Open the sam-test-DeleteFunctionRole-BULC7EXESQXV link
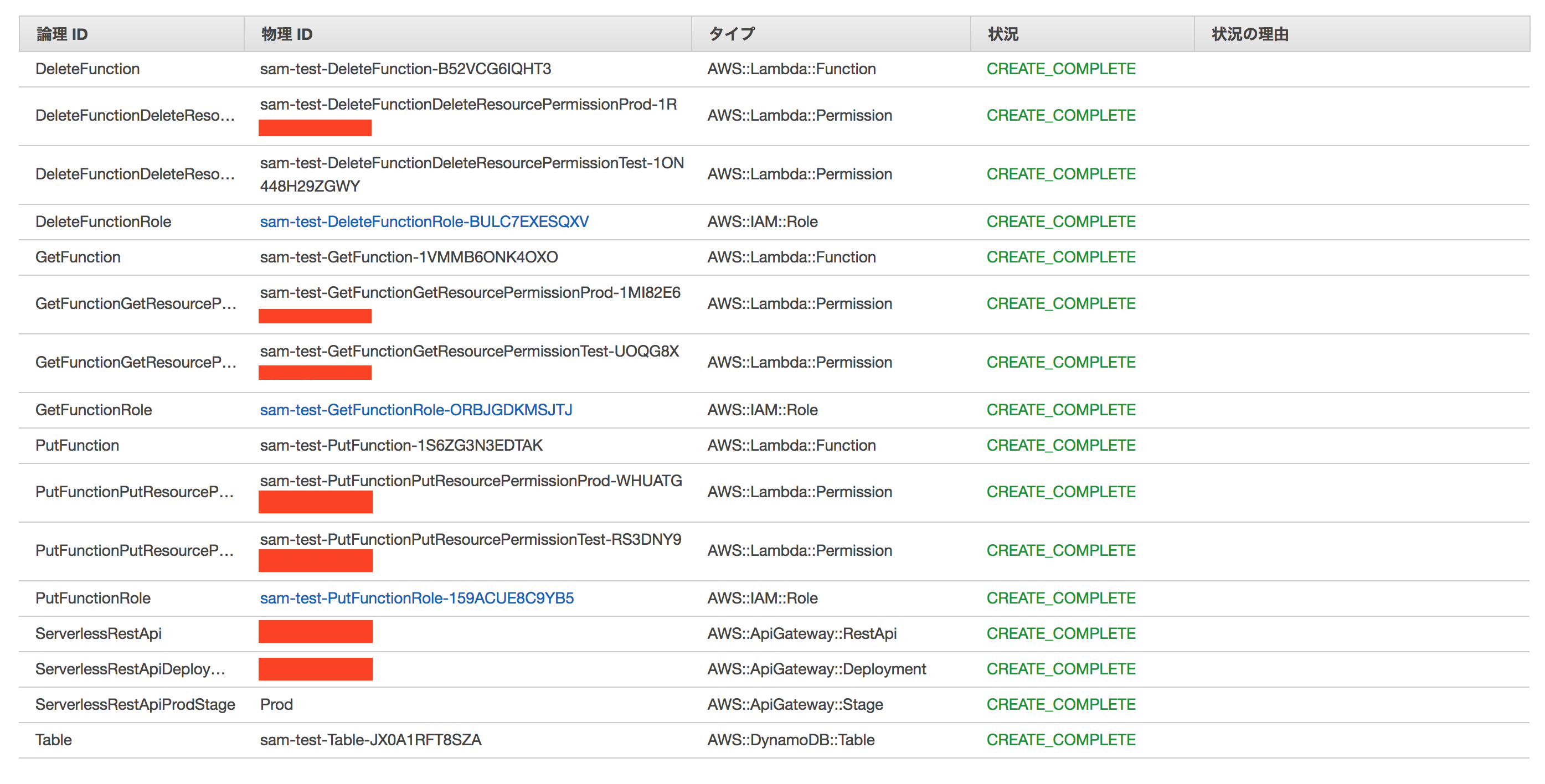This screenshot has width=1545, height=784. tap(424, 222)
